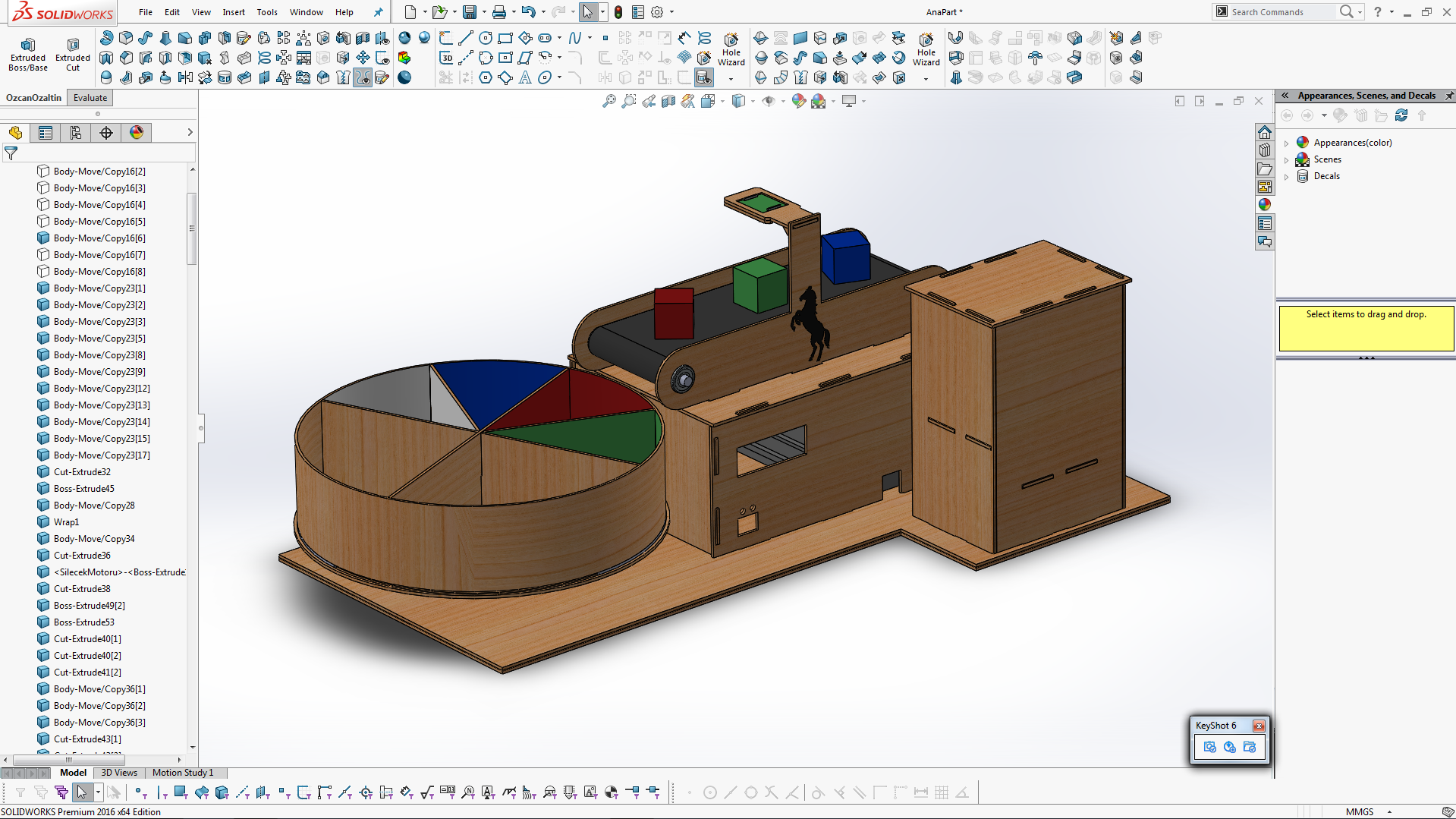
Task: Switch to the Motion Study 1 tab
Action: [x=183, y=773]
